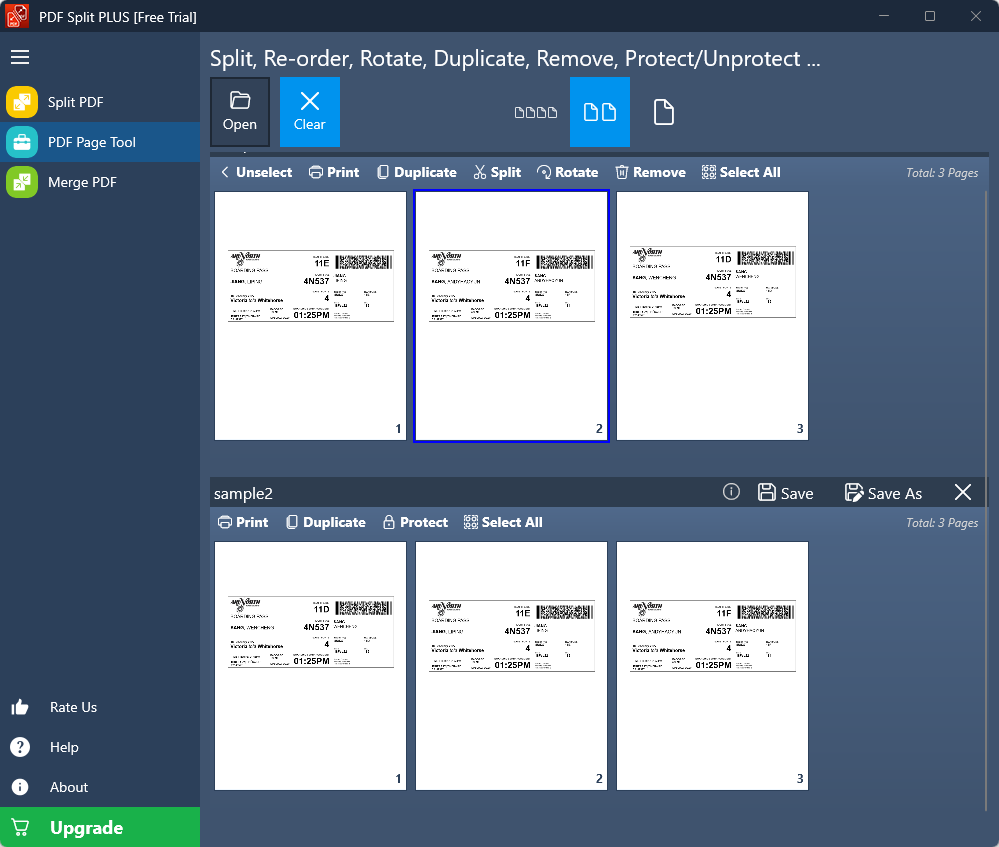Click Unselect in the top toolbar
This screenshot has height=847, width=999.
point(256,172)
